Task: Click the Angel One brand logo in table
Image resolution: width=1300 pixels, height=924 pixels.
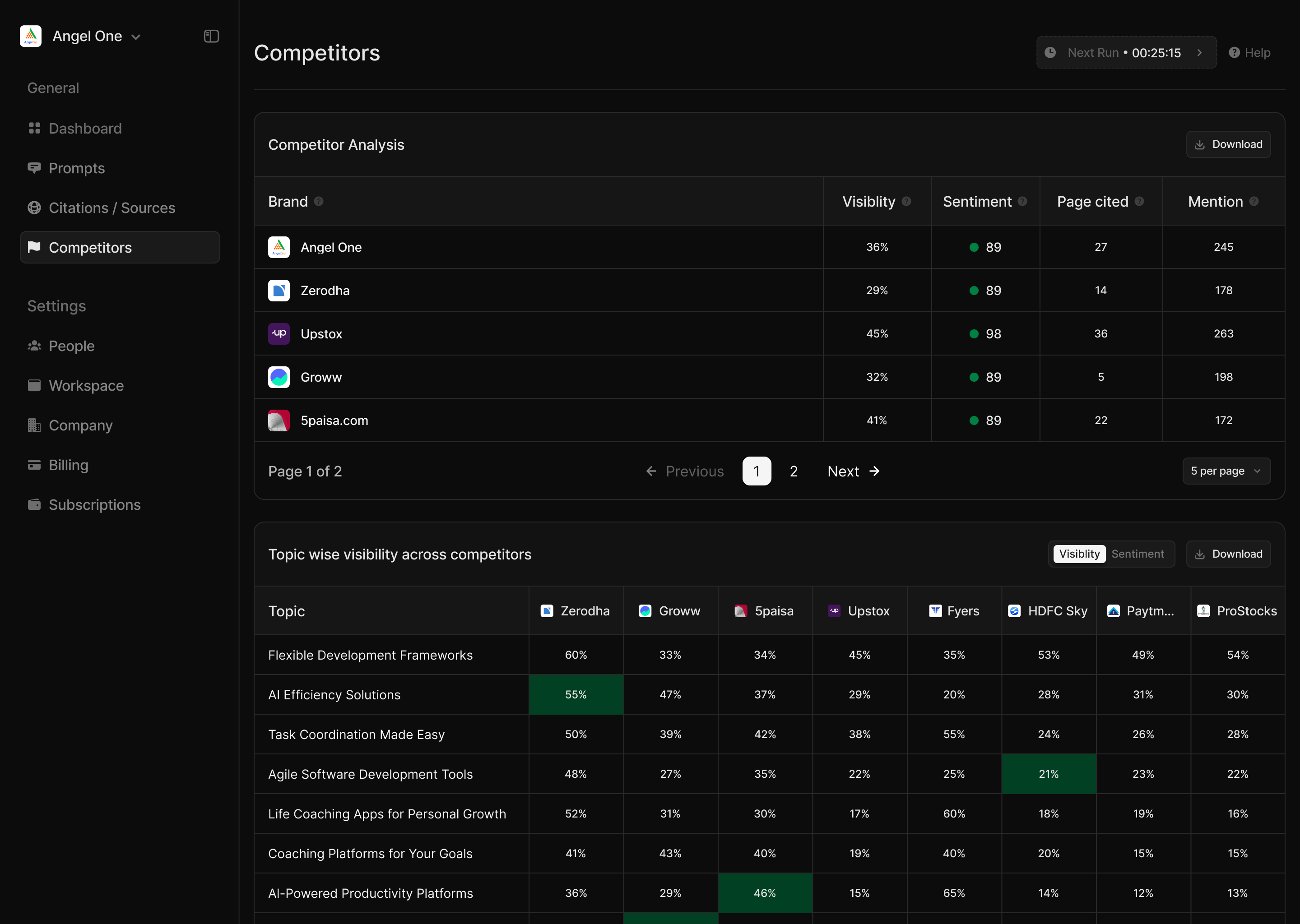Action: [x=279, y=247]
